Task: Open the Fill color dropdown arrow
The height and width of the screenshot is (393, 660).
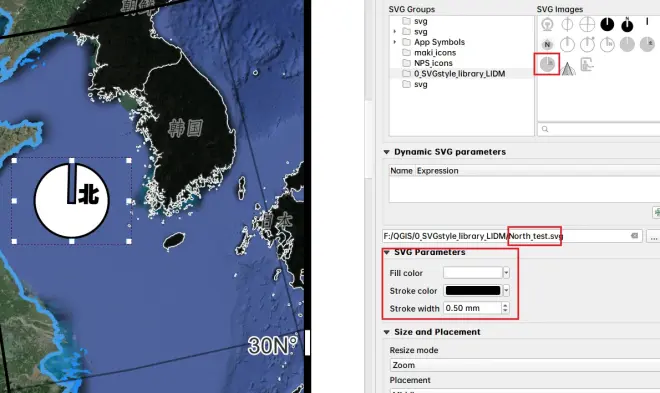Action: point(506,273)
